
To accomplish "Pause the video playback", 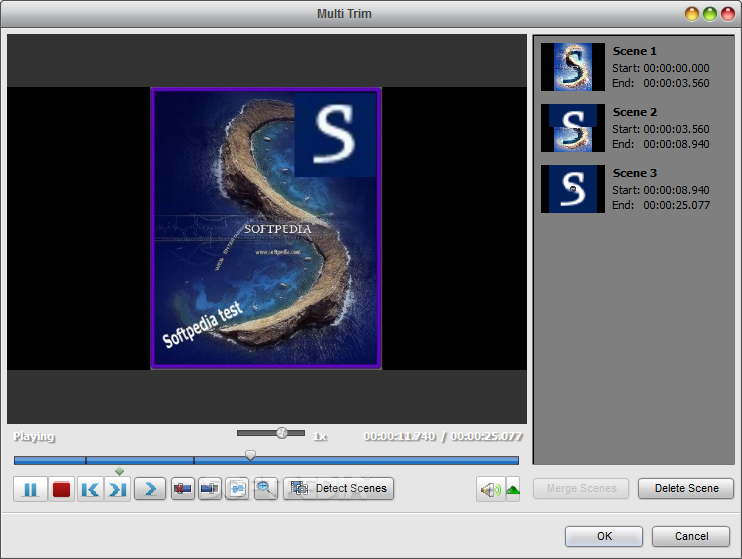I will [30, 489].
